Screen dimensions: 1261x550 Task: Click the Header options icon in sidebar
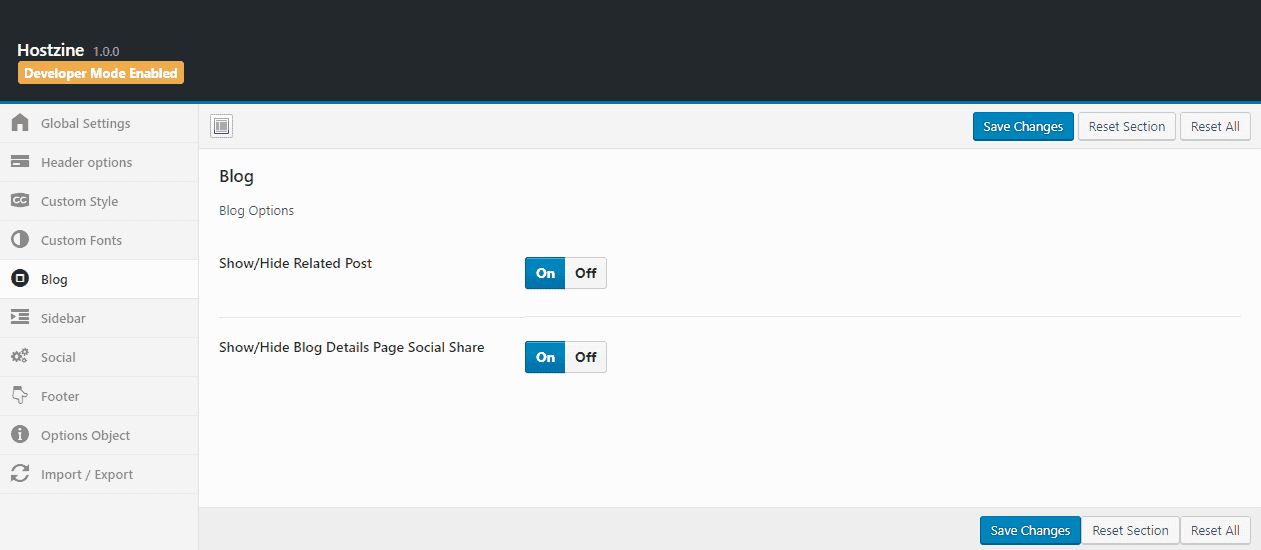tap(20, 162)
